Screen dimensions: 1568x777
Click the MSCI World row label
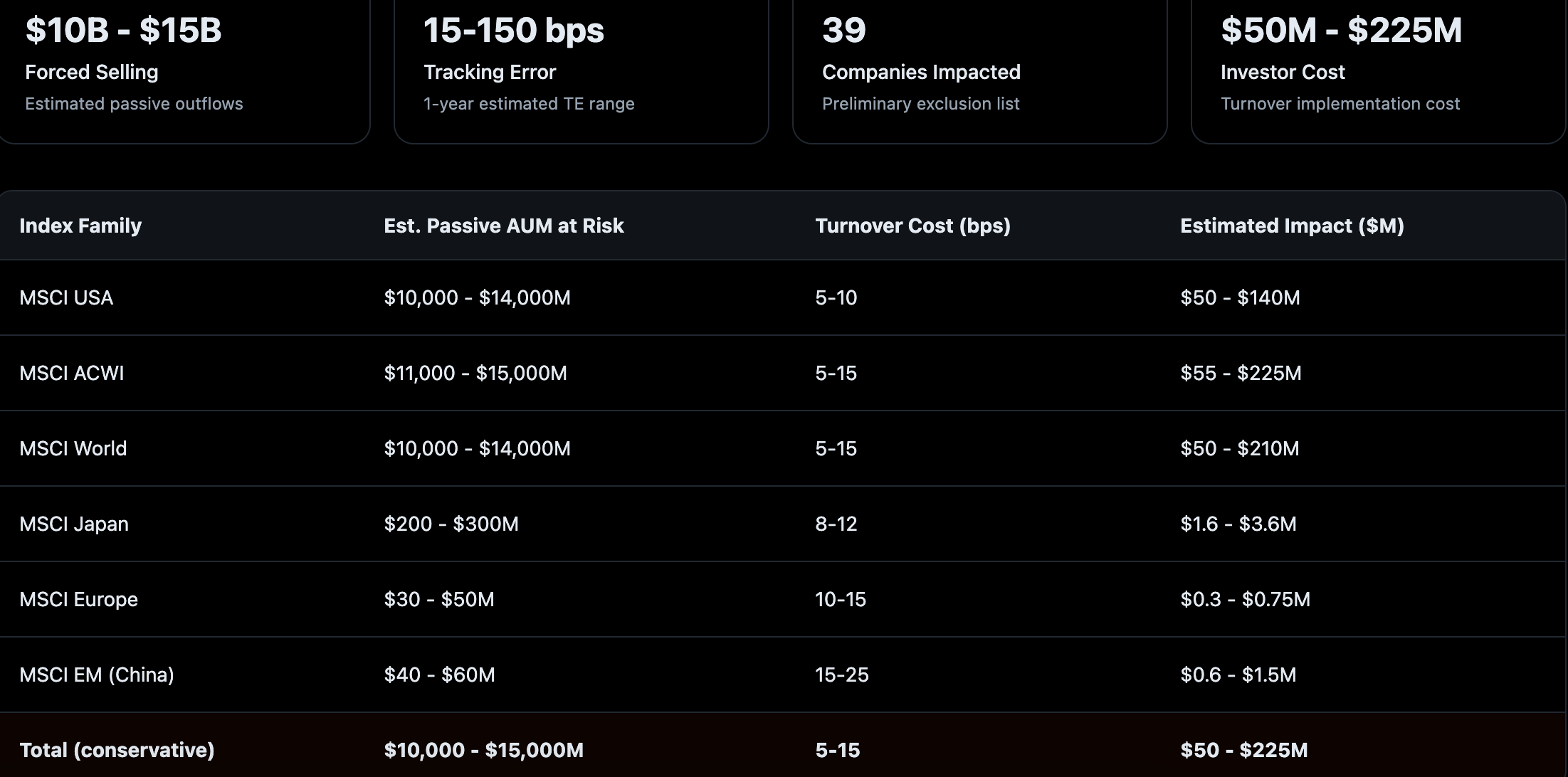73,448
